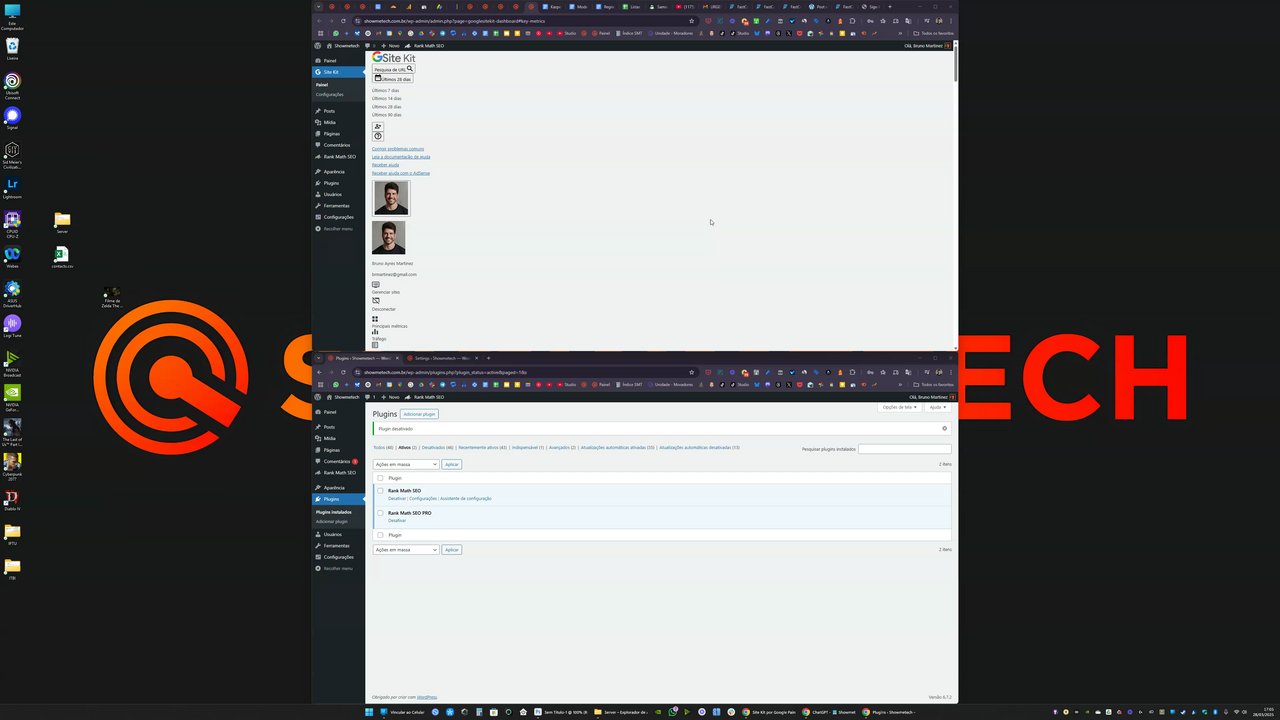This screenshot has height=720, width=1280.
Task: Click the reload icon in the top browser window
Action: click(343, 21)
